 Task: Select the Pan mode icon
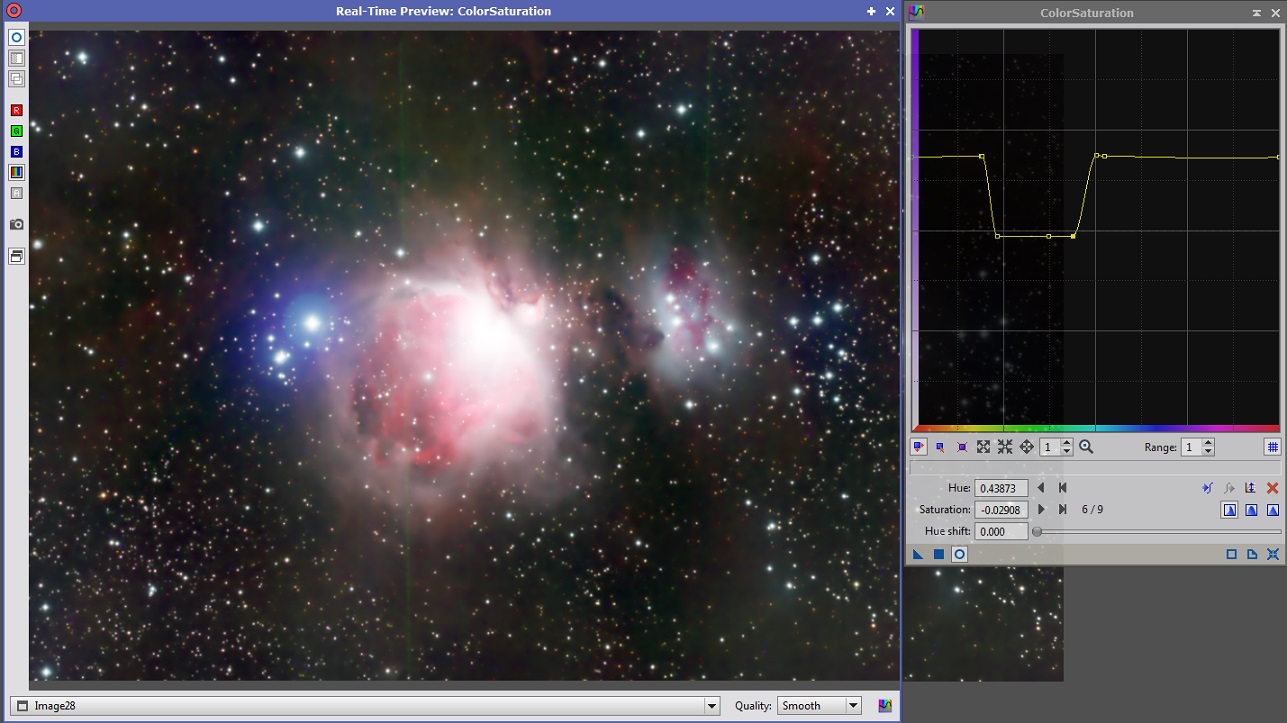(x=1026, y=447)
